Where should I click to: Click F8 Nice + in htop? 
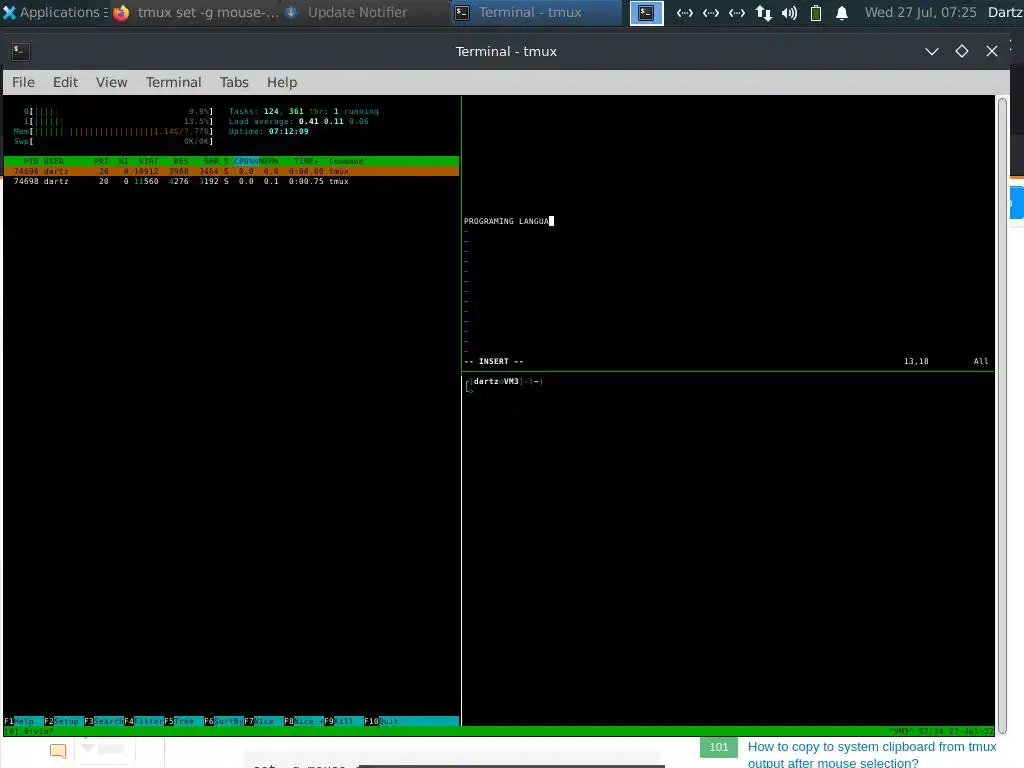[x=304, y=721]
